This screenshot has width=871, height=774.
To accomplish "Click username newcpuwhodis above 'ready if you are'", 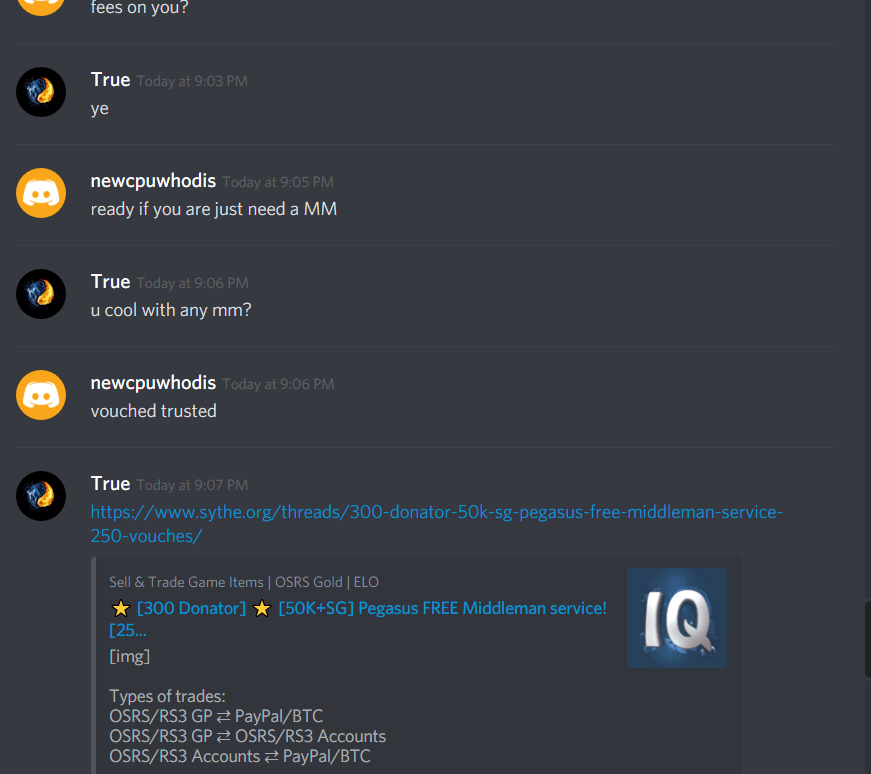I will pyautogui.click(x=153, y=181).
